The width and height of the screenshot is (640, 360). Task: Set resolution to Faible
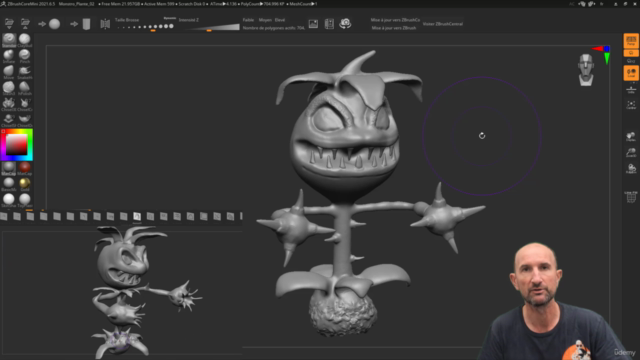(x=248, y=20)
